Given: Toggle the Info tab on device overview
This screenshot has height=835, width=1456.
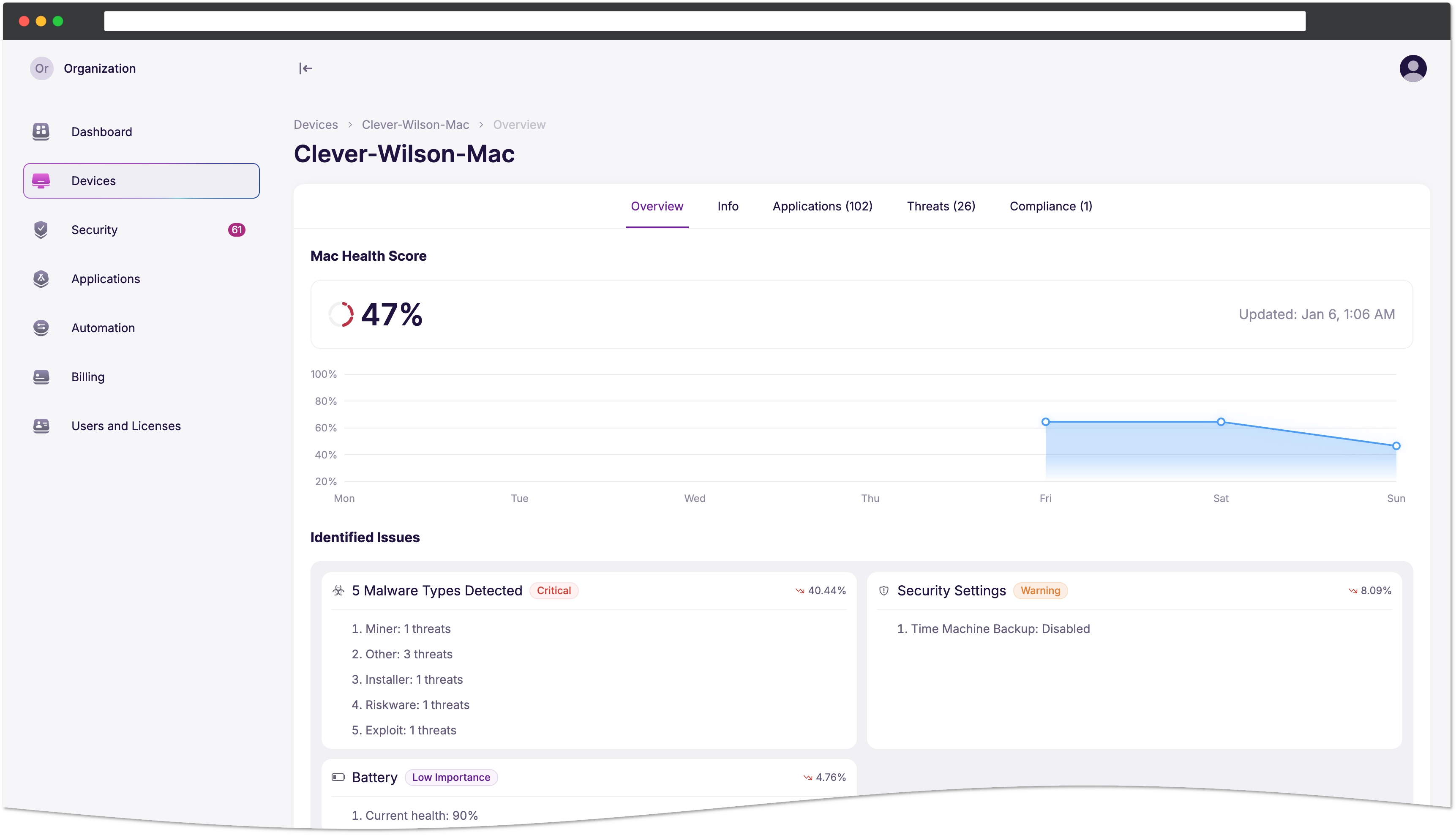Looking at the screenshot, I should 728,205.
